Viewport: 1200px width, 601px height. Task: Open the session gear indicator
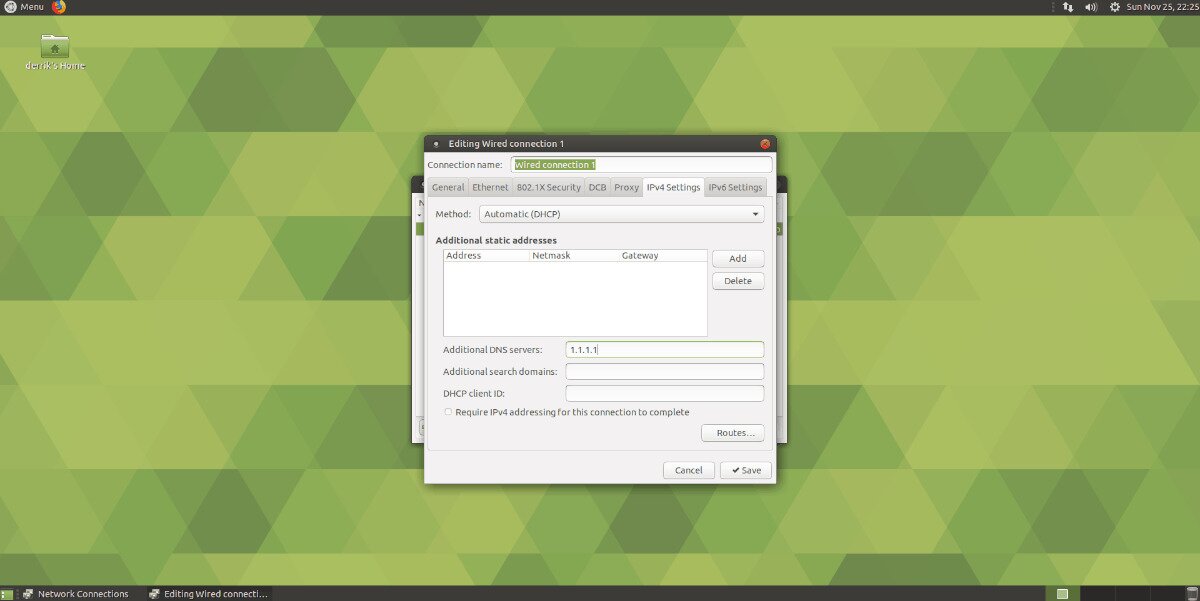tap(1115, 7)
